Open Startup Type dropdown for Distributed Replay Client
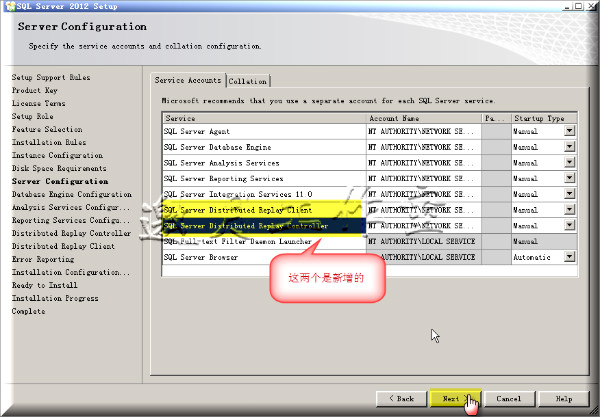 (569, 209)
